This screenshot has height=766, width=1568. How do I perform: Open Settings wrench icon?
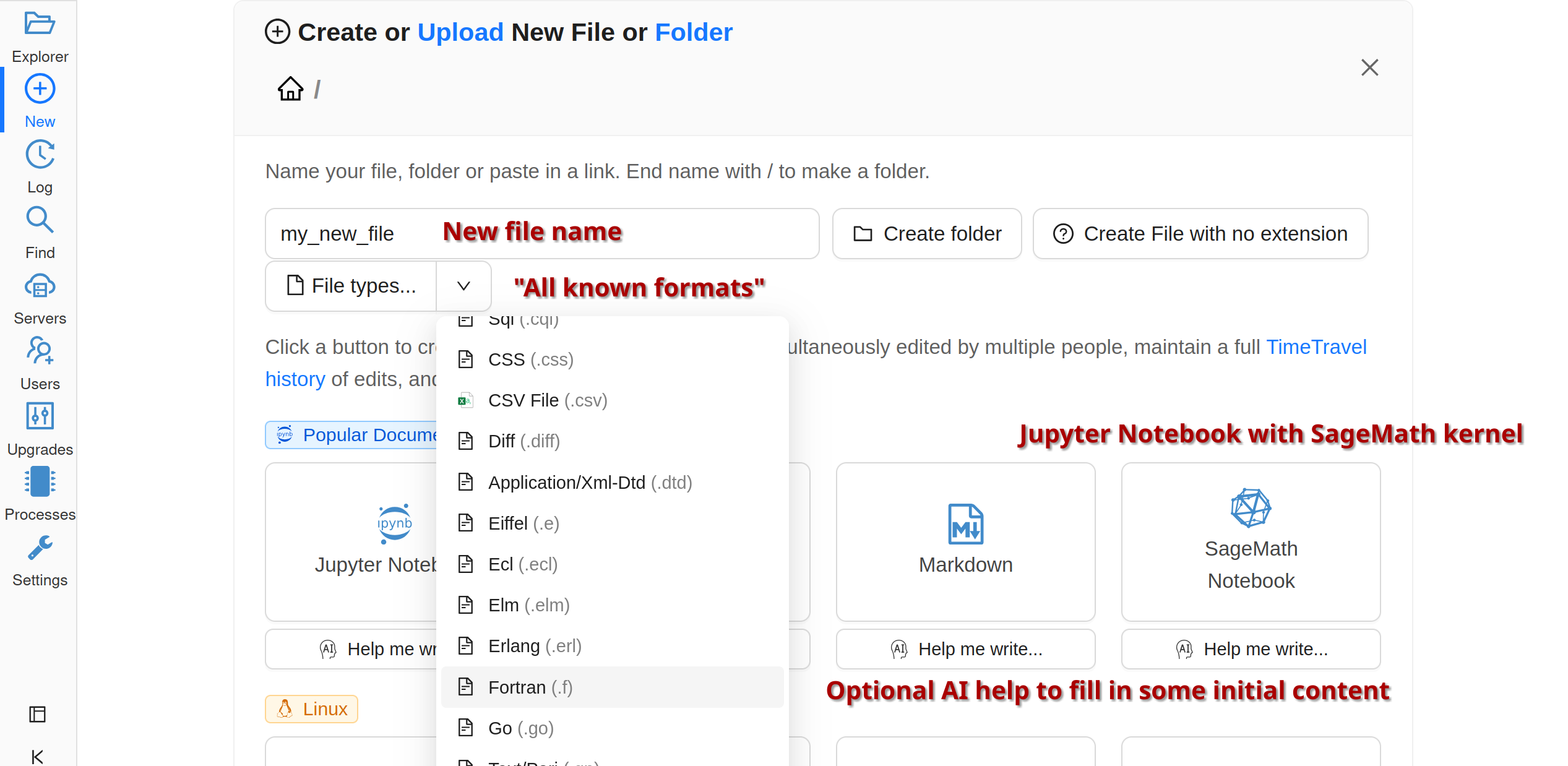click(40, 548)
